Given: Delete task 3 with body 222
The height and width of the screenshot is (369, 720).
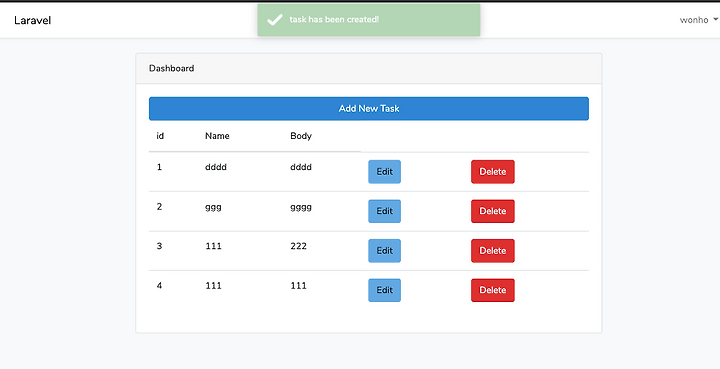Looking at the screenshot, I should click(493, 251).
